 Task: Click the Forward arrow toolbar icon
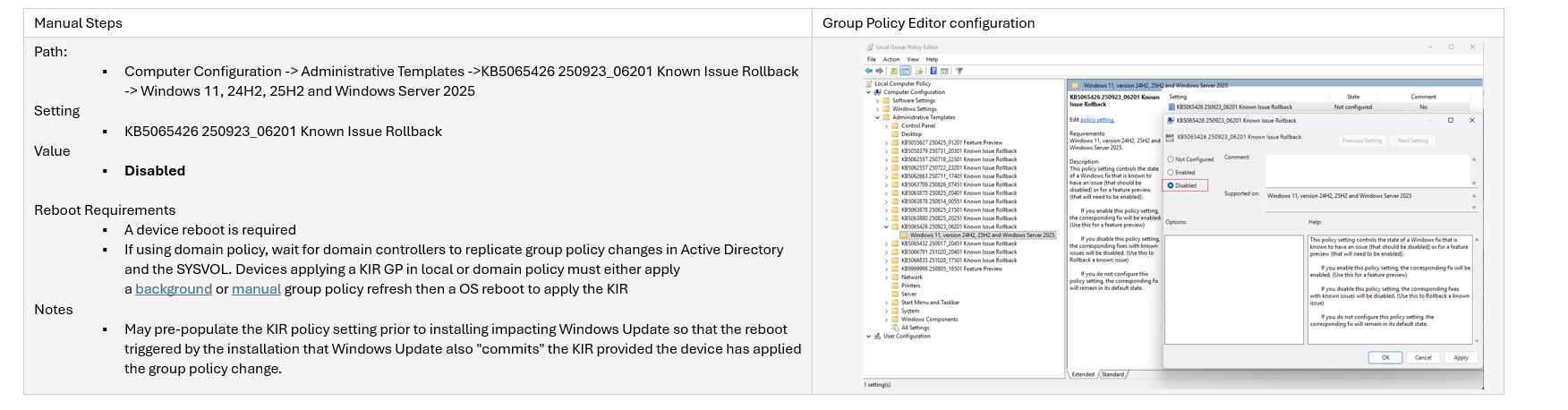pyautogui.click(x=879, y=71)
